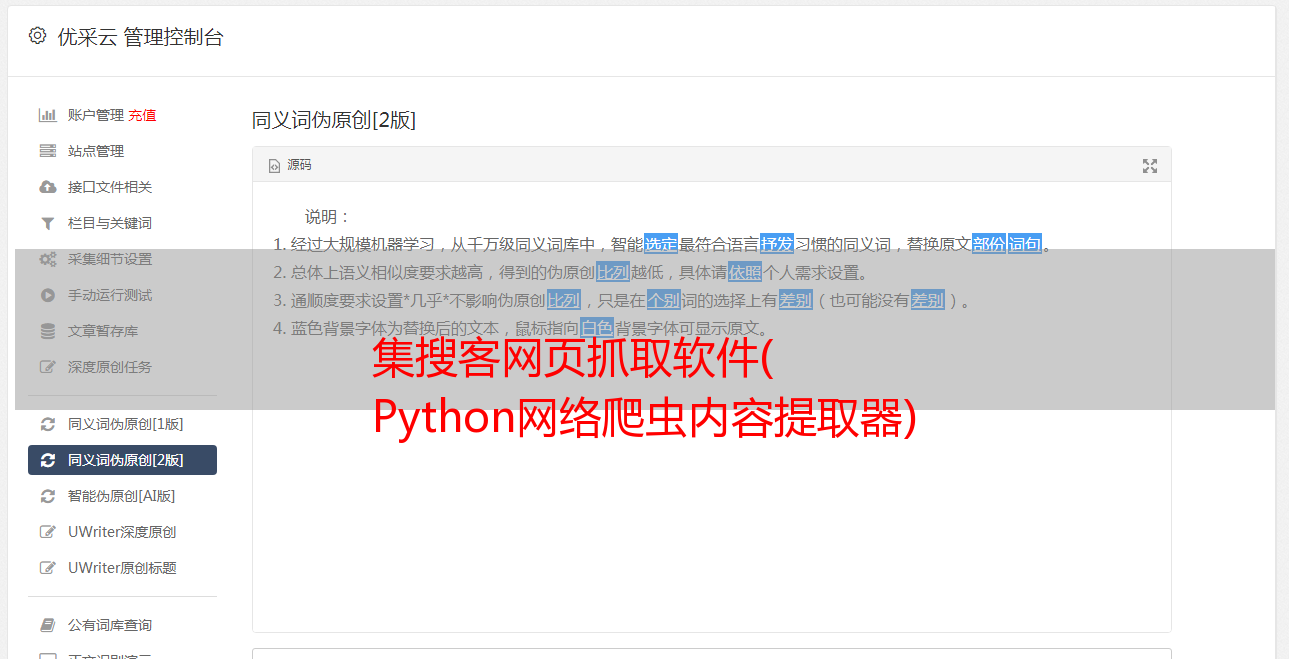This screenshot has height=659, width=1289.
Task: Open 公有词库查询 book icon entry
Action: click(x=47, y=625)
